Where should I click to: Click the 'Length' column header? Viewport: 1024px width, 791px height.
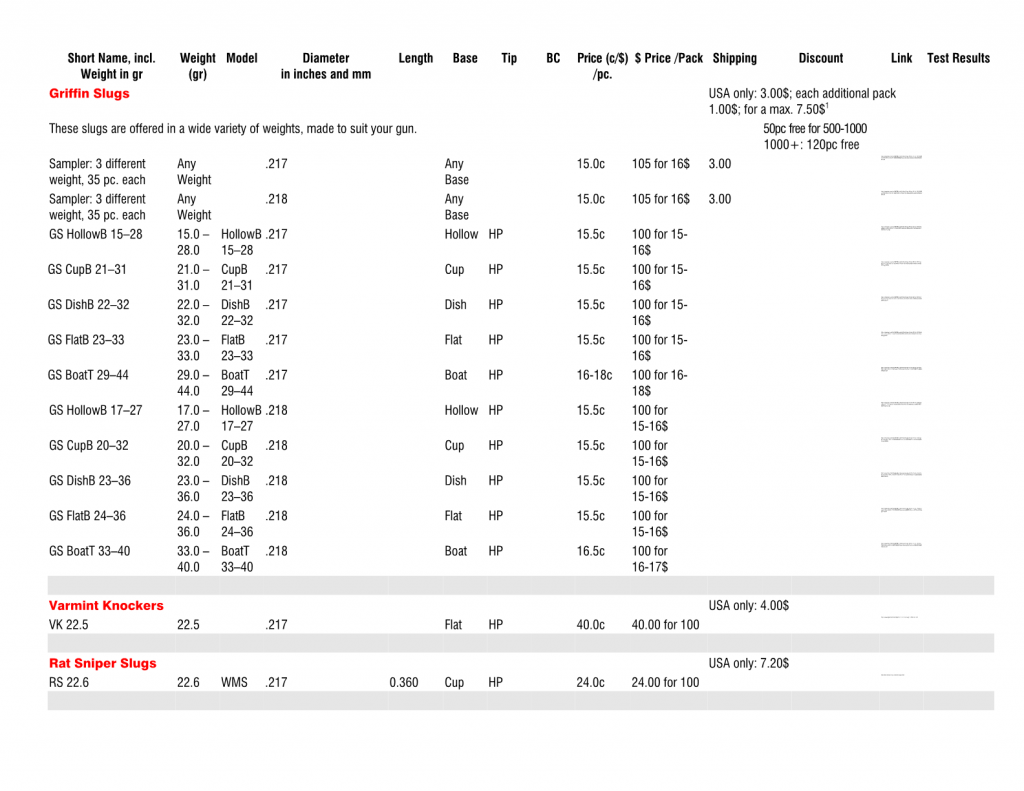click(x=416, y=58)
